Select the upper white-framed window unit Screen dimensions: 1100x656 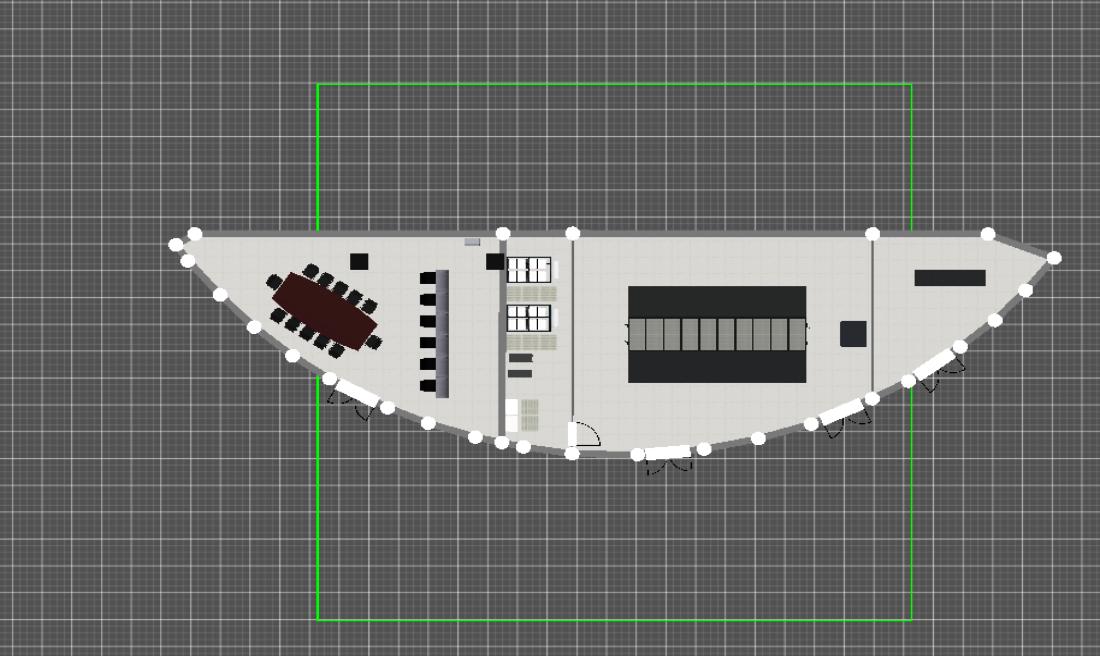529,270
